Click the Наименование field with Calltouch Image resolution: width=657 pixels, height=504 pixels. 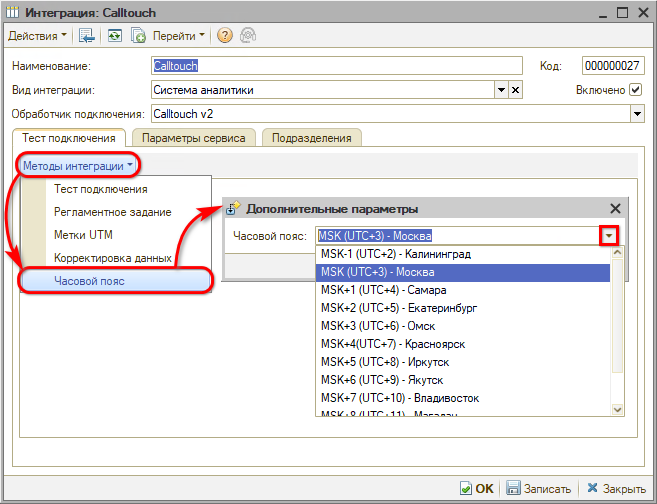(x=336, y=66)
